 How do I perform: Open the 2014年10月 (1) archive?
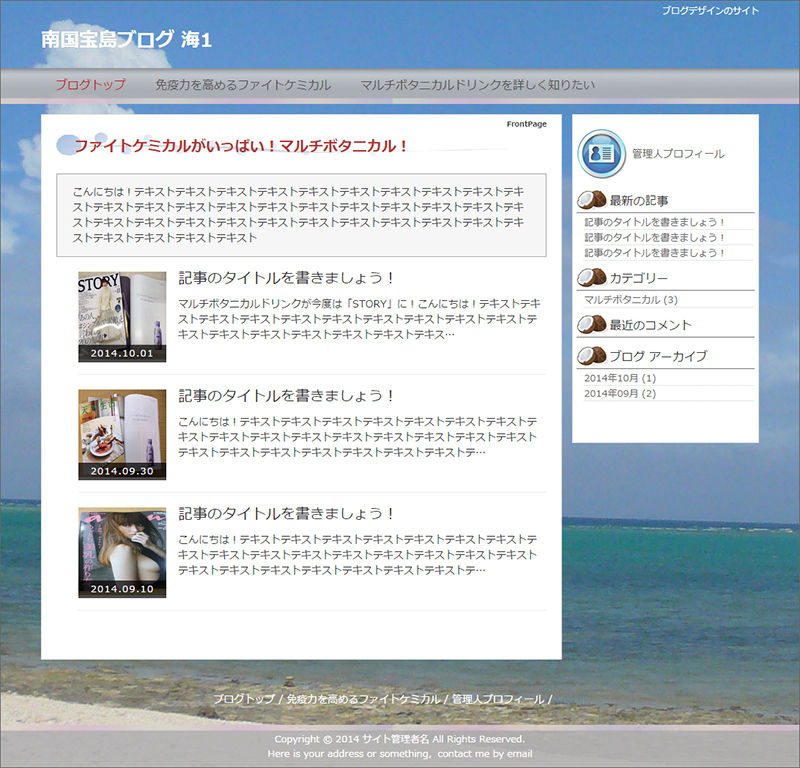click(620, 378)
